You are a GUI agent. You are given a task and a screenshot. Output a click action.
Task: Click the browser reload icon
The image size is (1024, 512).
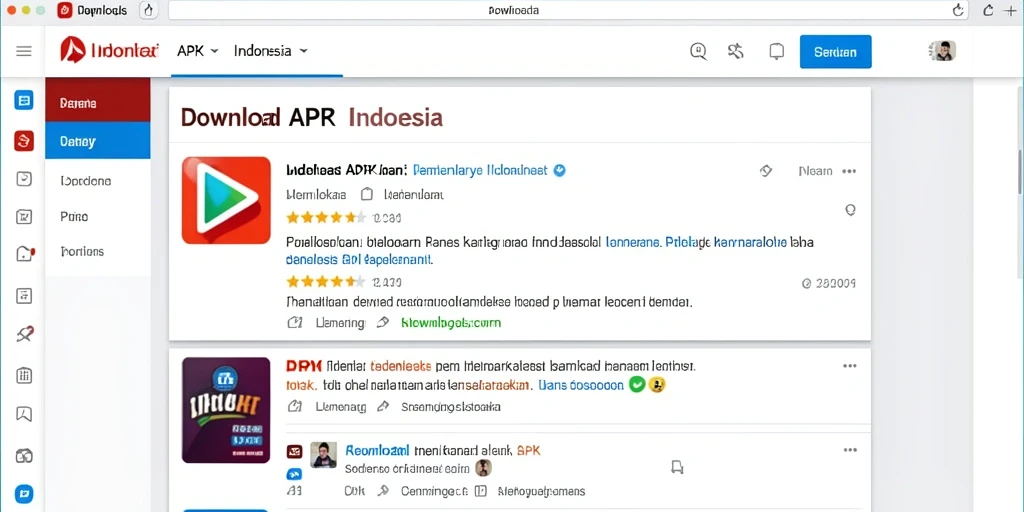(959, 10)
